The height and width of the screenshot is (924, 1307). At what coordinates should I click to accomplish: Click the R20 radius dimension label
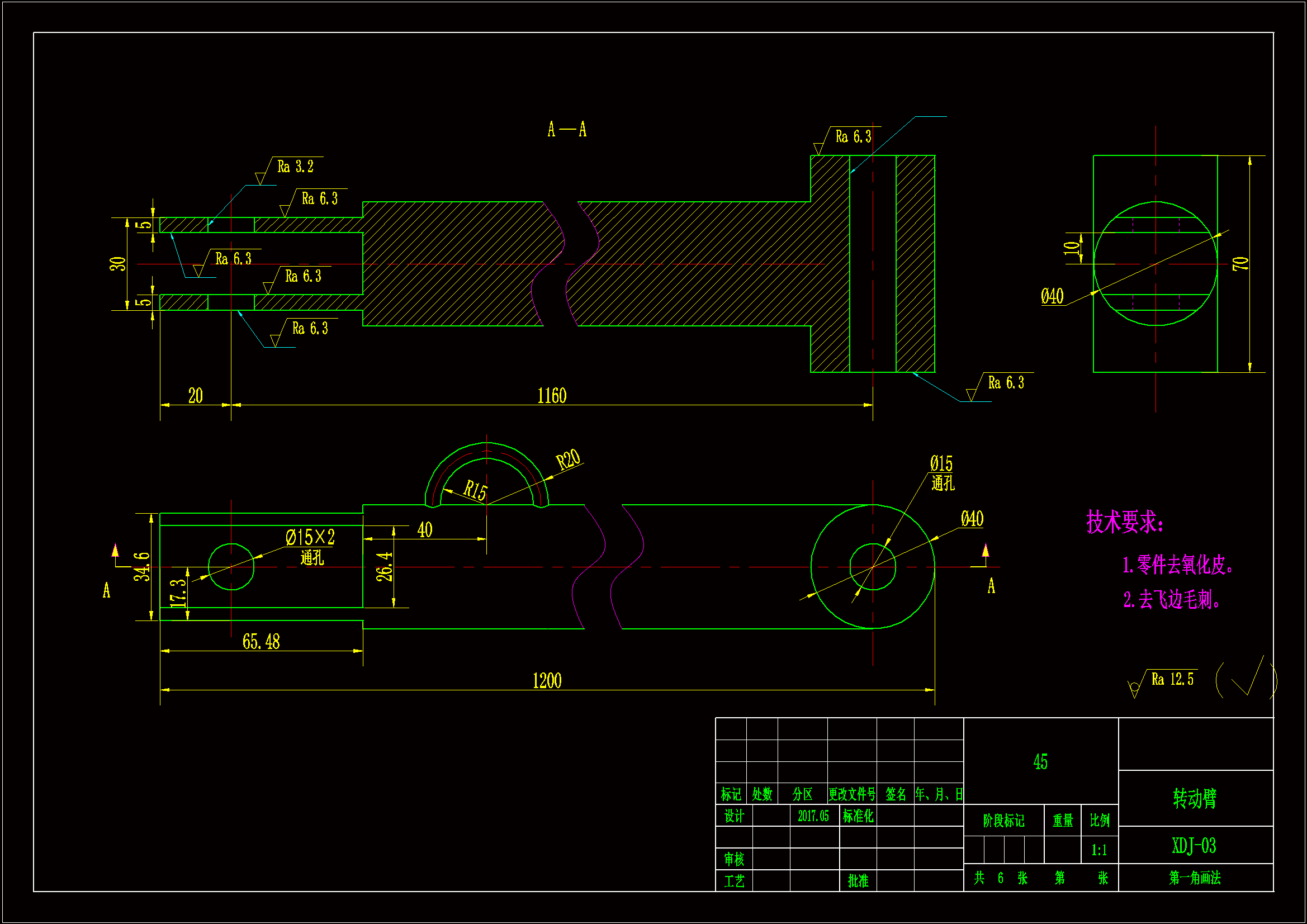(x=568, y=459)
